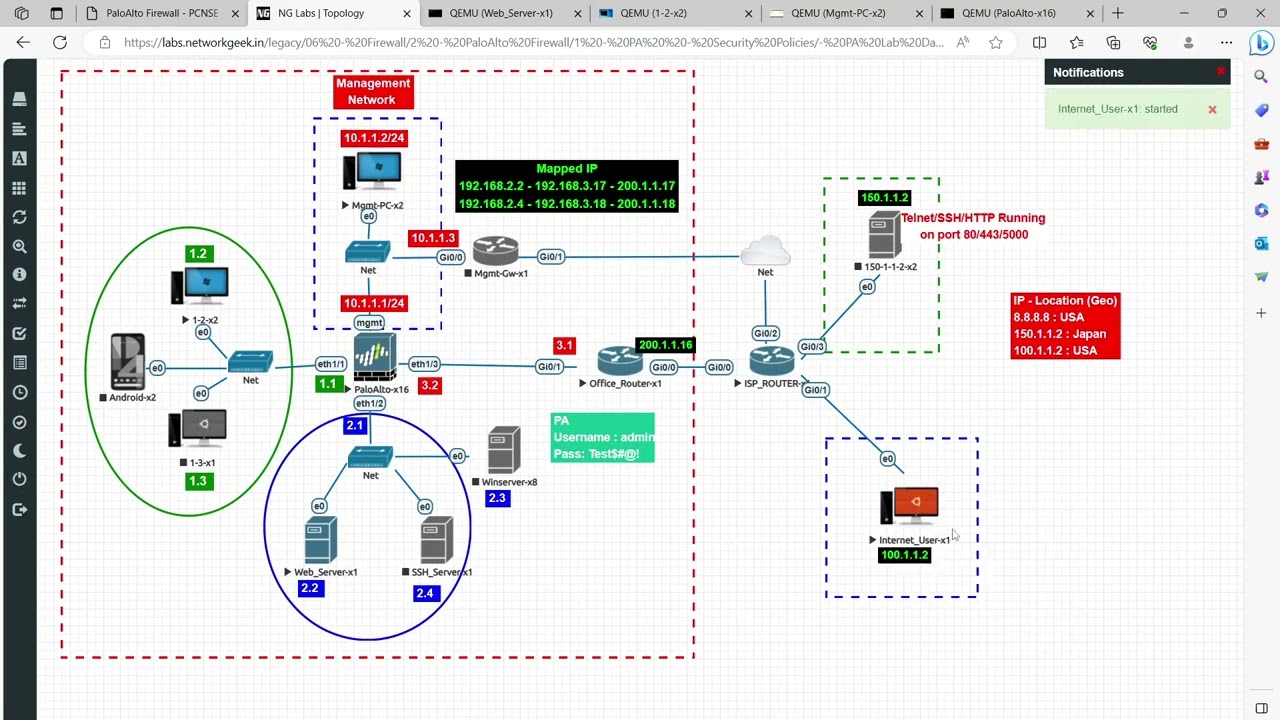This screenshot has width=1280, height=720.
Task: Click the IP - Location (Geo) label
Action: point(1065,326)
